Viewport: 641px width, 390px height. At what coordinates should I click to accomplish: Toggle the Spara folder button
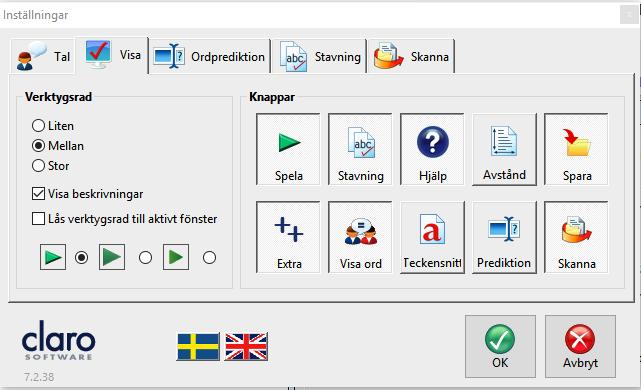pyautogui.click(x=576, y=149)
